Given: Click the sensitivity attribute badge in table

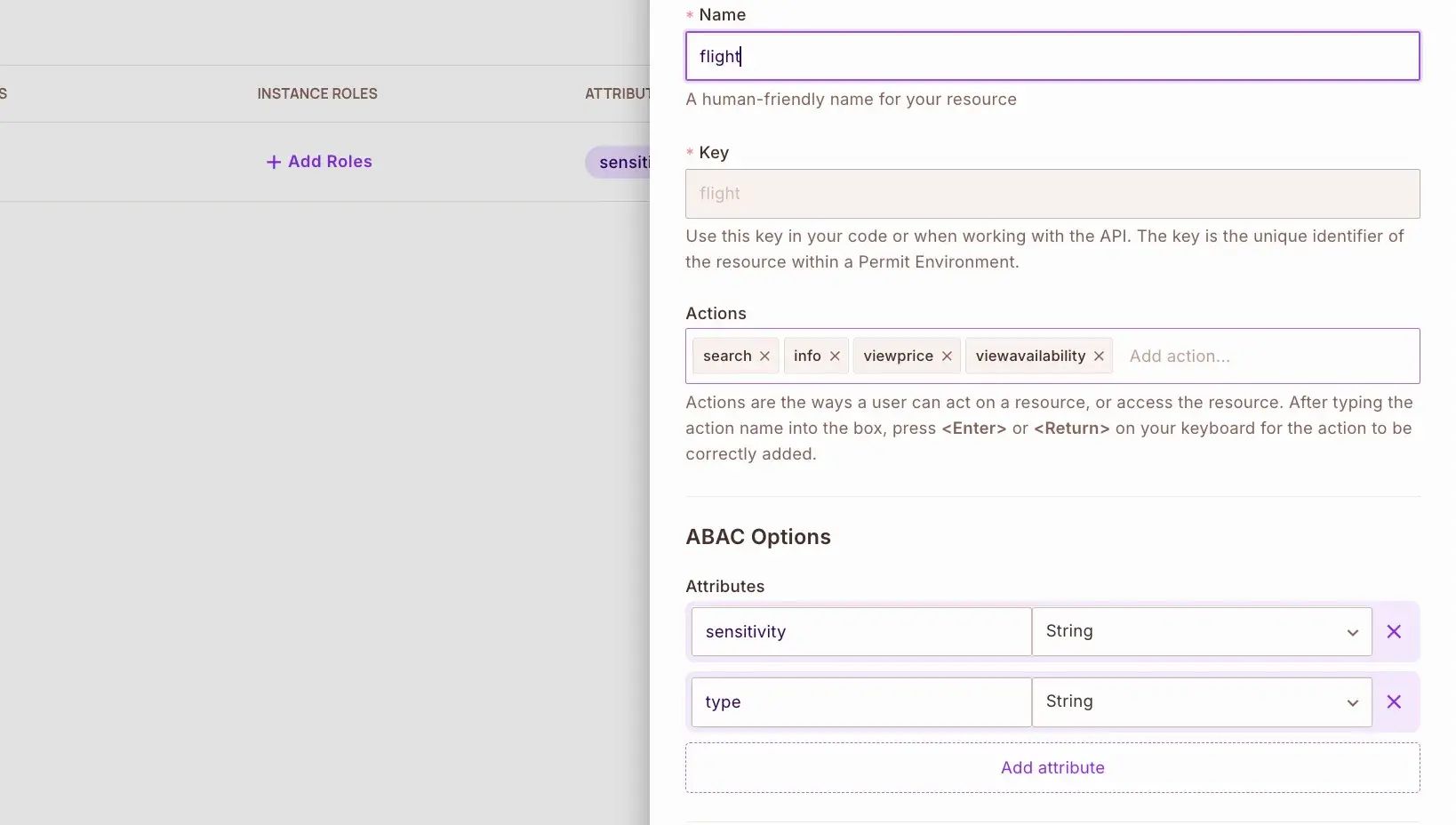Looking at the screenshot, I should click(x=620, y=162).
